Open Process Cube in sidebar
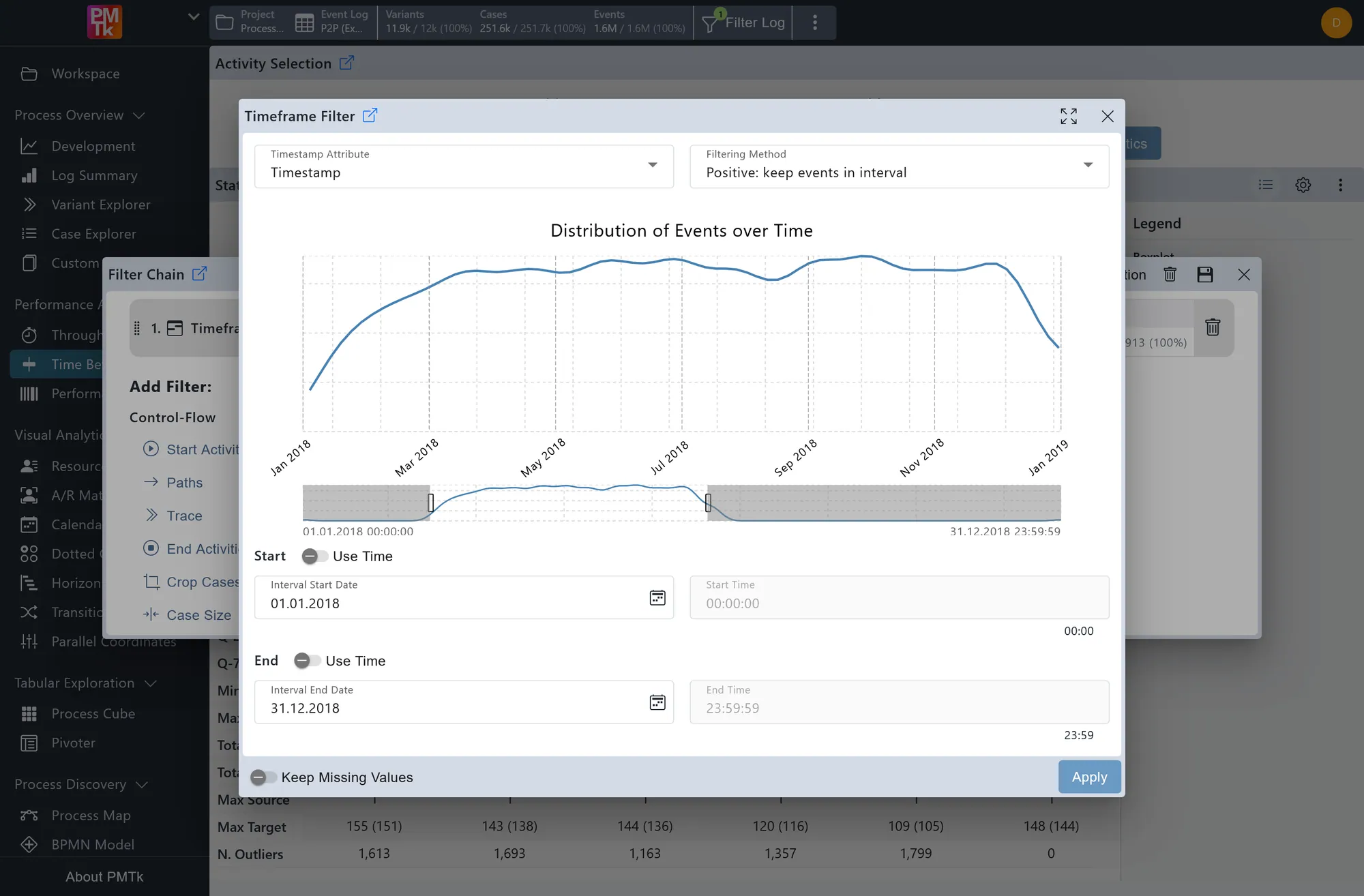Screen dimensions: 1364x896 tap(93, 714)
